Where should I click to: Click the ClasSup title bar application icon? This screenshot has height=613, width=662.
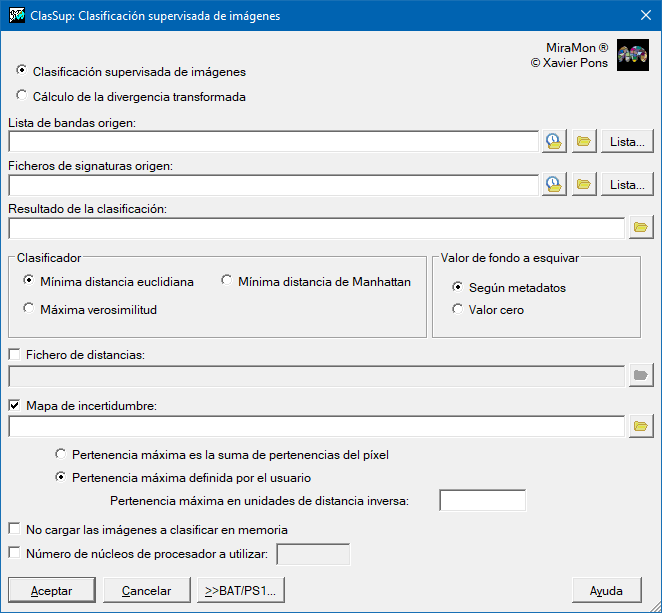pyautogui.click(x=16, y=15)
